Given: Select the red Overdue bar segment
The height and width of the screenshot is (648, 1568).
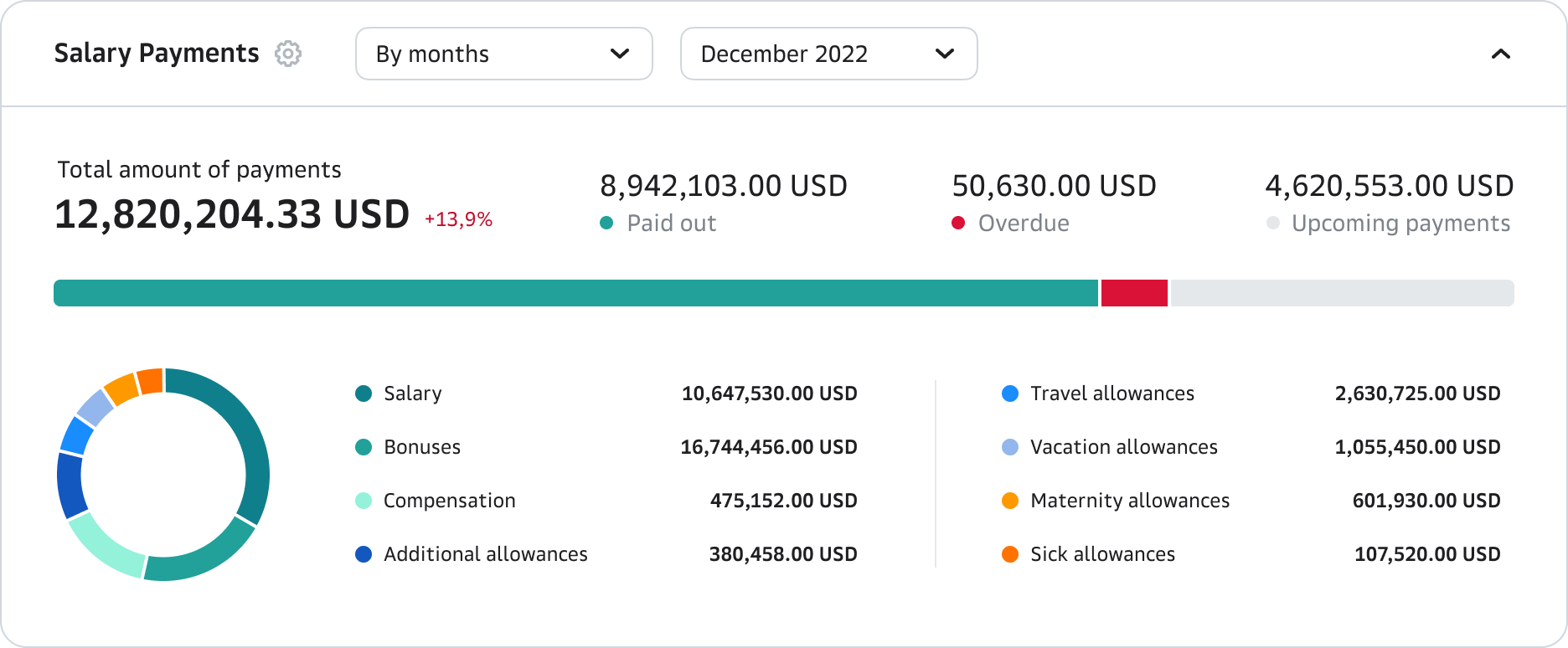Looking at the screenshot, I should pos(1134,293).
